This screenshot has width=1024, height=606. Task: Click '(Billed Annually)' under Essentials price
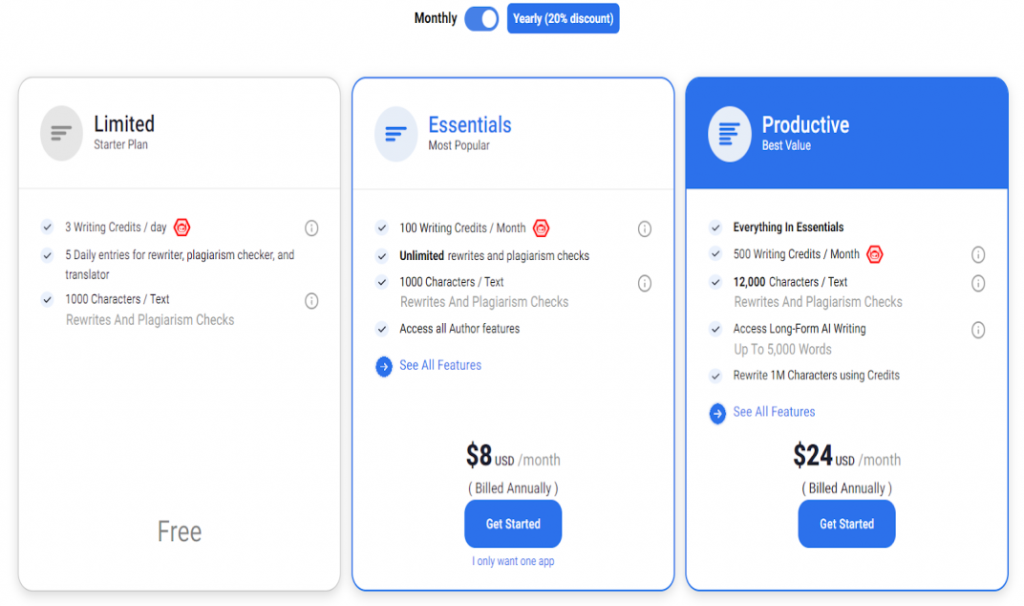click(x=513, y=488)
